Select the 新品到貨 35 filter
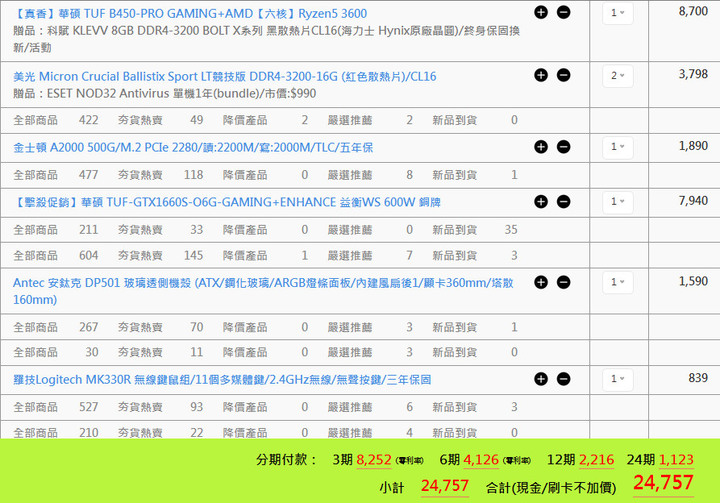This screenshot has width=720, height=503. coord(475,230)
